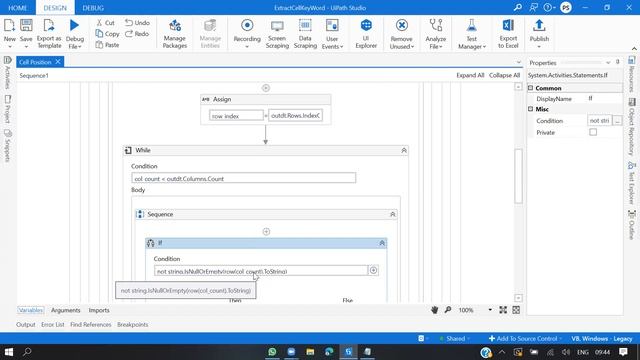The image size is (640, 360).
Task: Collapse the If activity
Action: coord(382,243)
